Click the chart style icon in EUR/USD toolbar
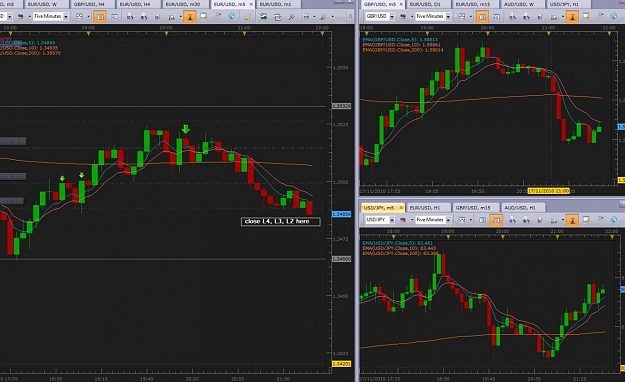 click(x=79, y=16)
